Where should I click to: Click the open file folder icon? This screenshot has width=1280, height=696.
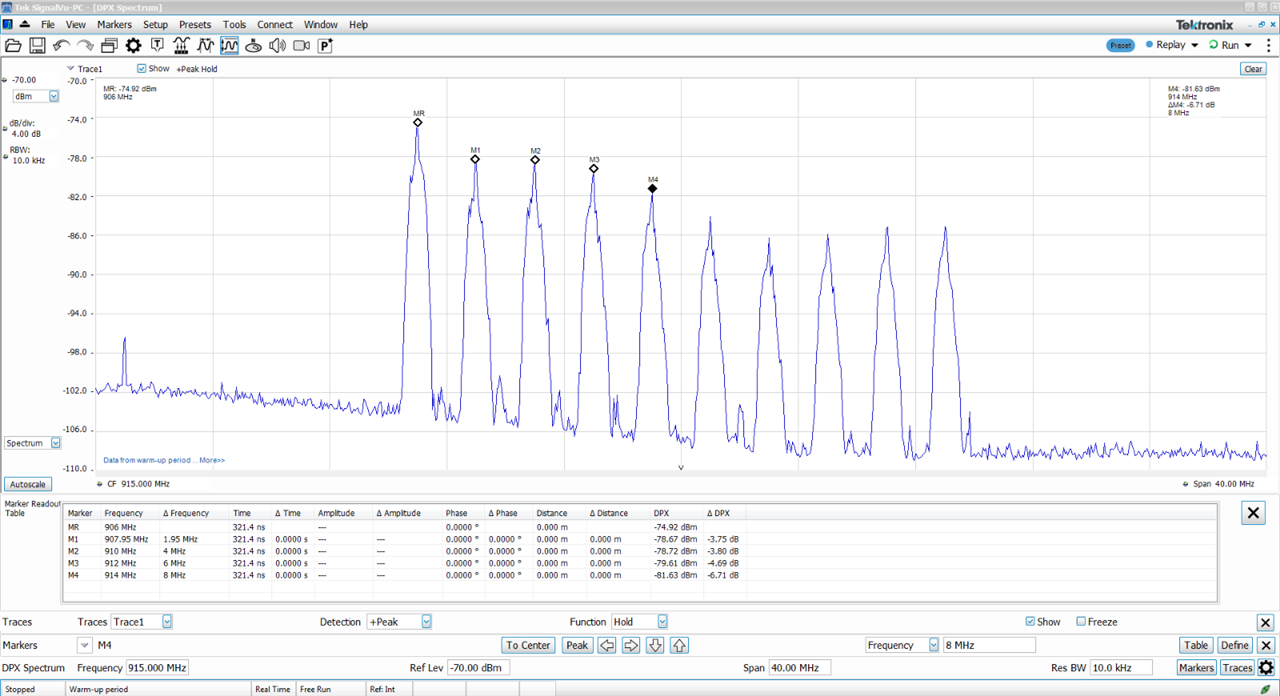pyautogui.click(x=13, y=45)
